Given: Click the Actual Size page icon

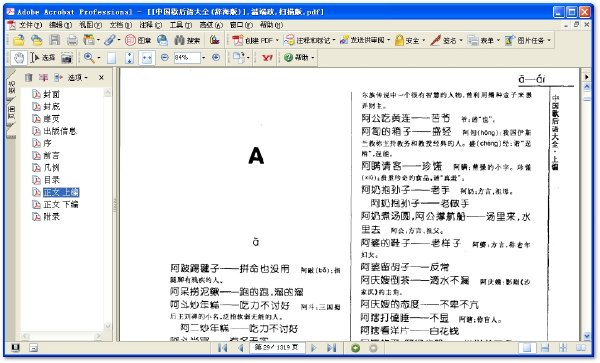Looking at the screenshot, I should (x=111, y=58).
